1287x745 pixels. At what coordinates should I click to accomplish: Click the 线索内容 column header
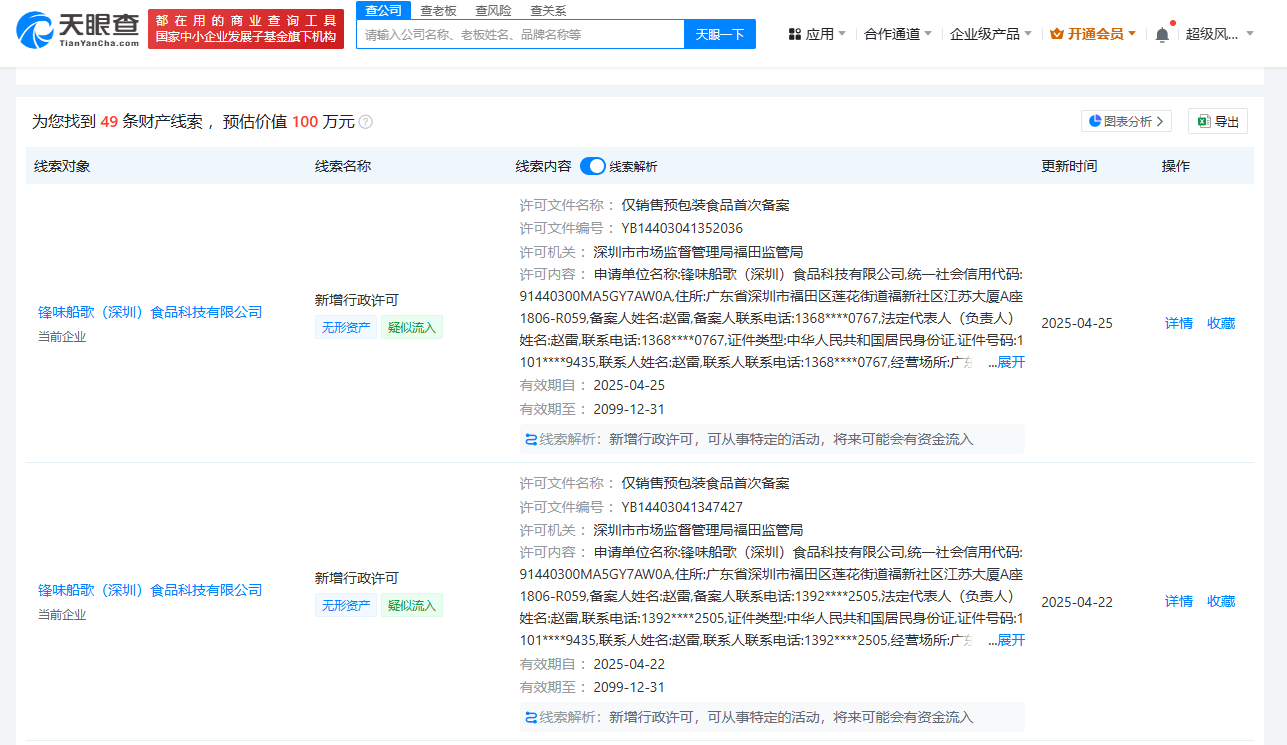544,166
